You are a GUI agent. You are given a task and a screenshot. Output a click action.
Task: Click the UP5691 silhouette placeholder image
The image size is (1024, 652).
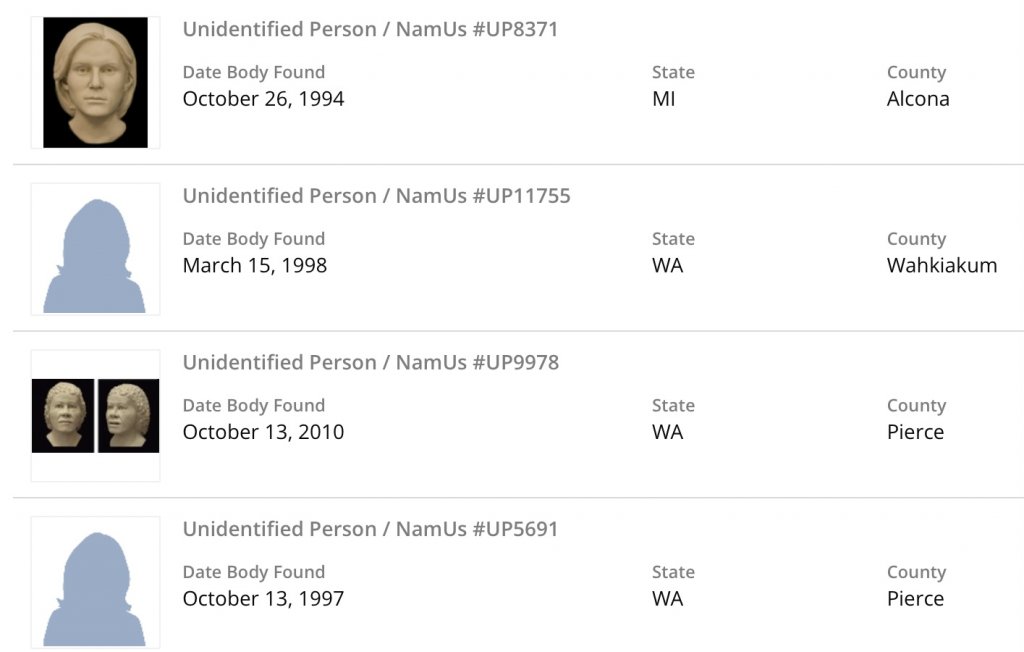(x=95, y=582)
